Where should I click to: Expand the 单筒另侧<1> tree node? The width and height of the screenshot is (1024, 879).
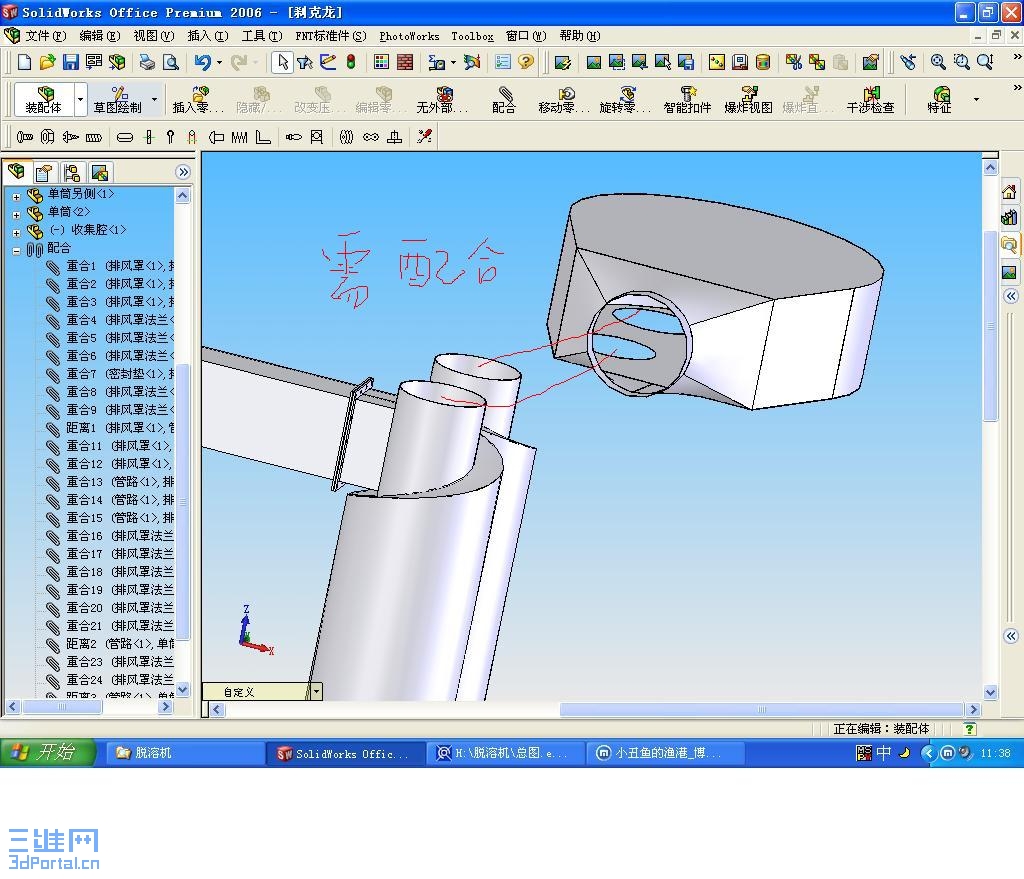click(16, 196)
